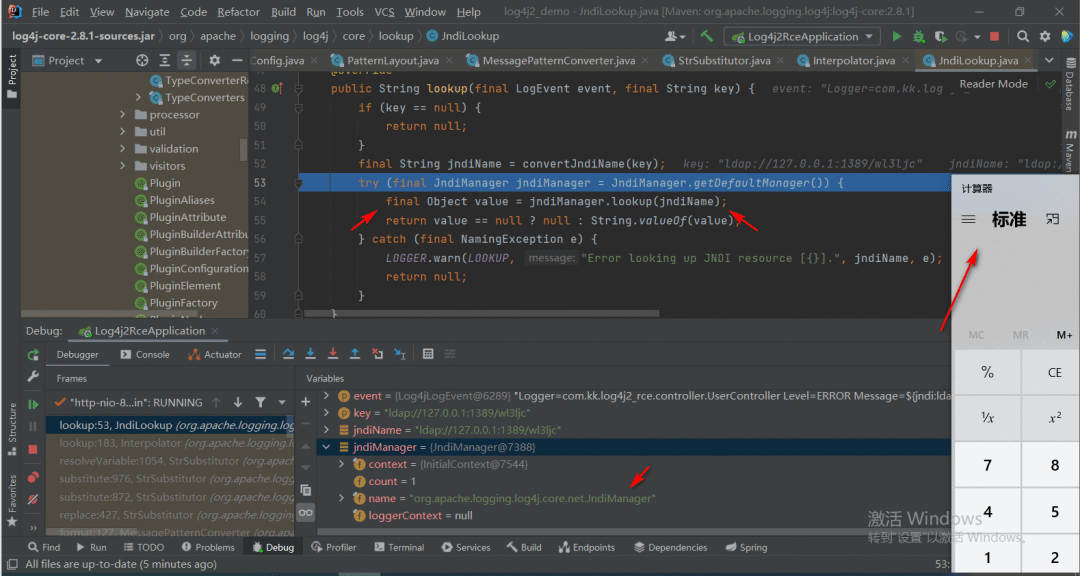Open the Log4j2RceApplication run configuration dropdown
1080x576 pixels.
(802, 37)
